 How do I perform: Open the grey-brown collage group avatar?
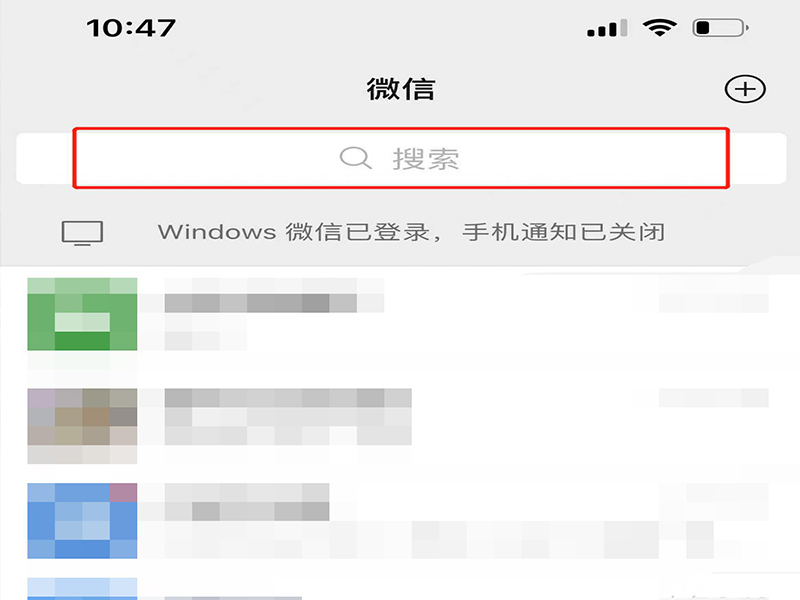tap(82, 426)
